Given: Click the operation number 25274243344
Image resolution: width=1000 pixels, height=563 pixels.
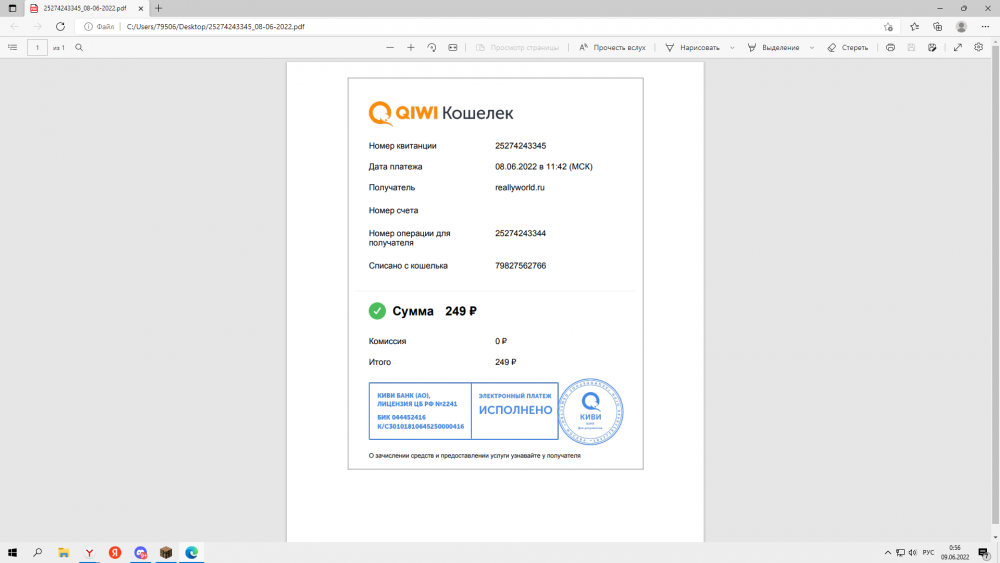Looking at the screenshot, I should (520, 233).
